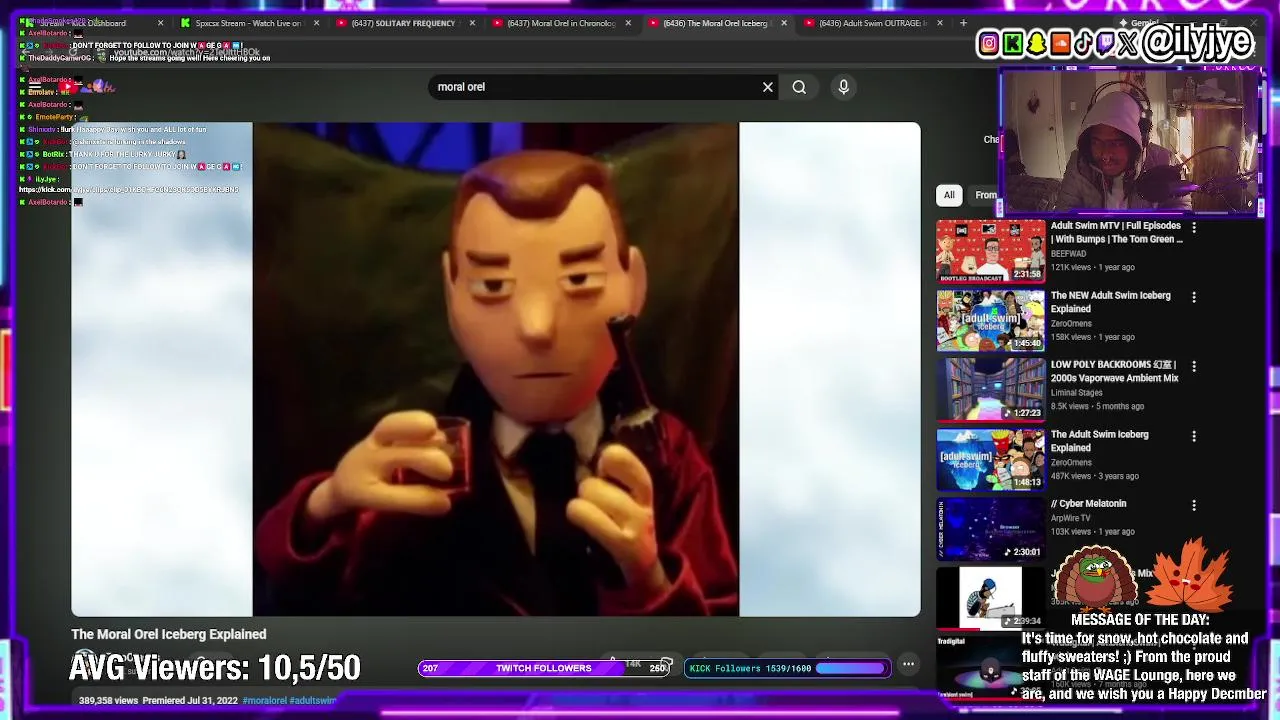This screenshot has height=720, width=1280.
Task: Open The NEW Adult Swim Iceberg thumbnail
Action: [x=990, y=321]
